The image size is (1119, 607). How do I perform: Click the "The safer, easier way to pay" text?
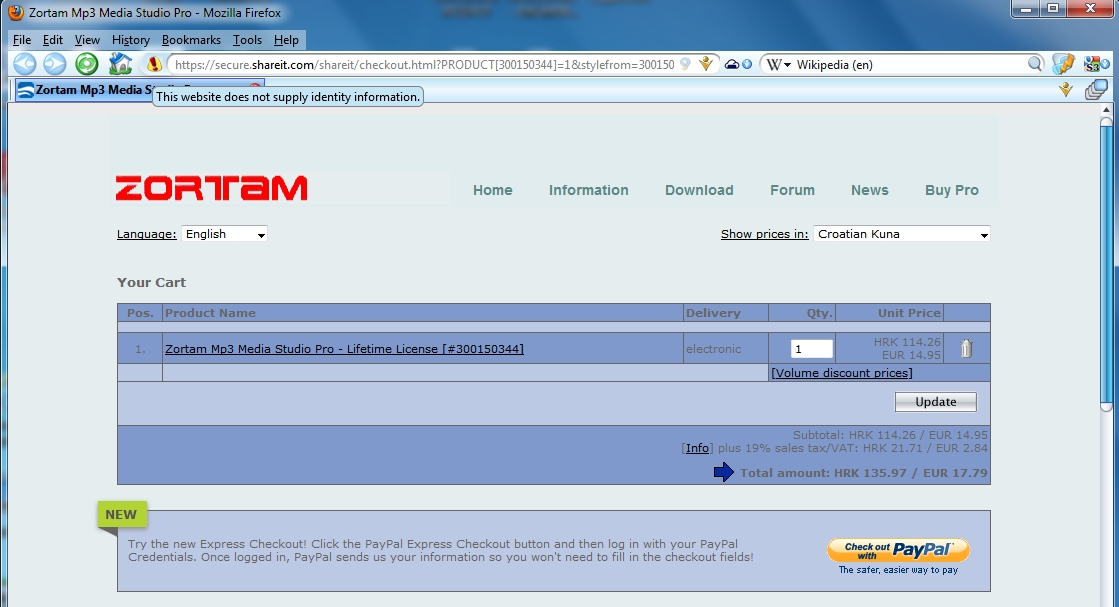tap(898, 570)
